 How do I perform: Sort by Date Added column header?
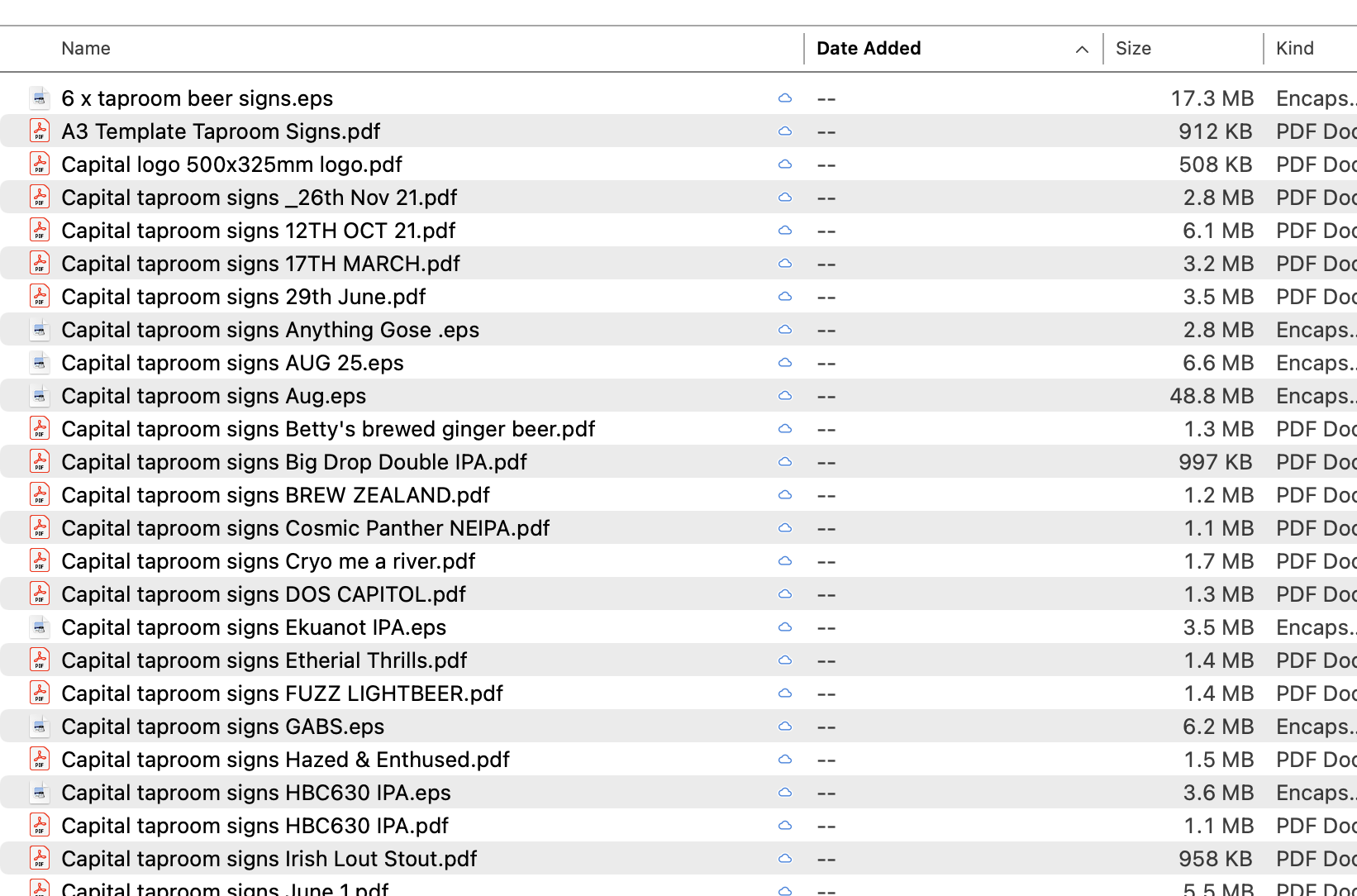[869, 49]
